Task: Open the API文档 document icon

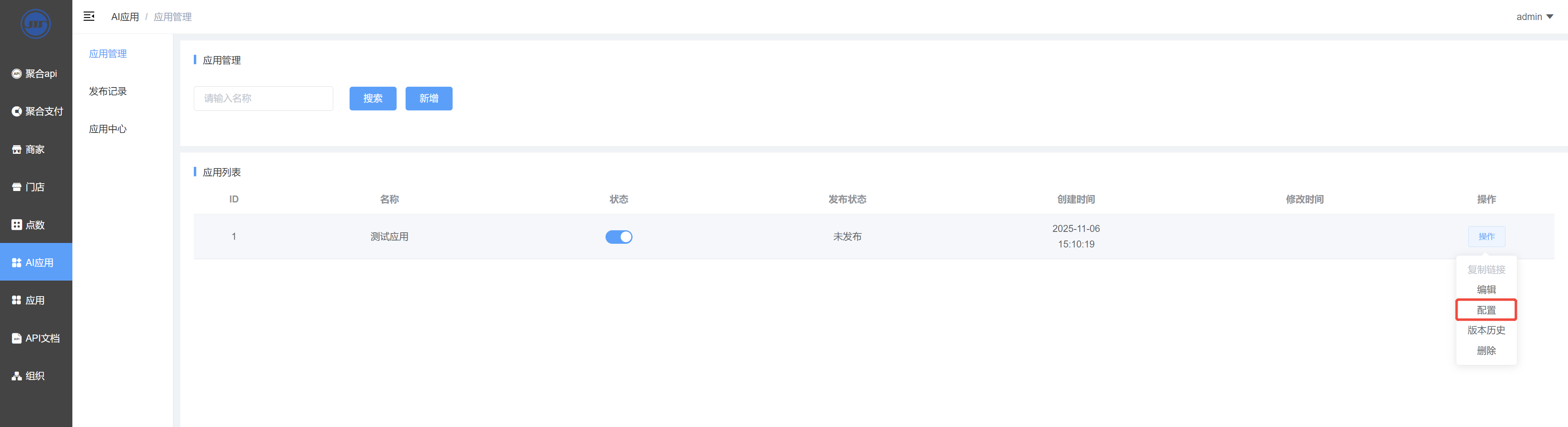Action: pos(16,338)
